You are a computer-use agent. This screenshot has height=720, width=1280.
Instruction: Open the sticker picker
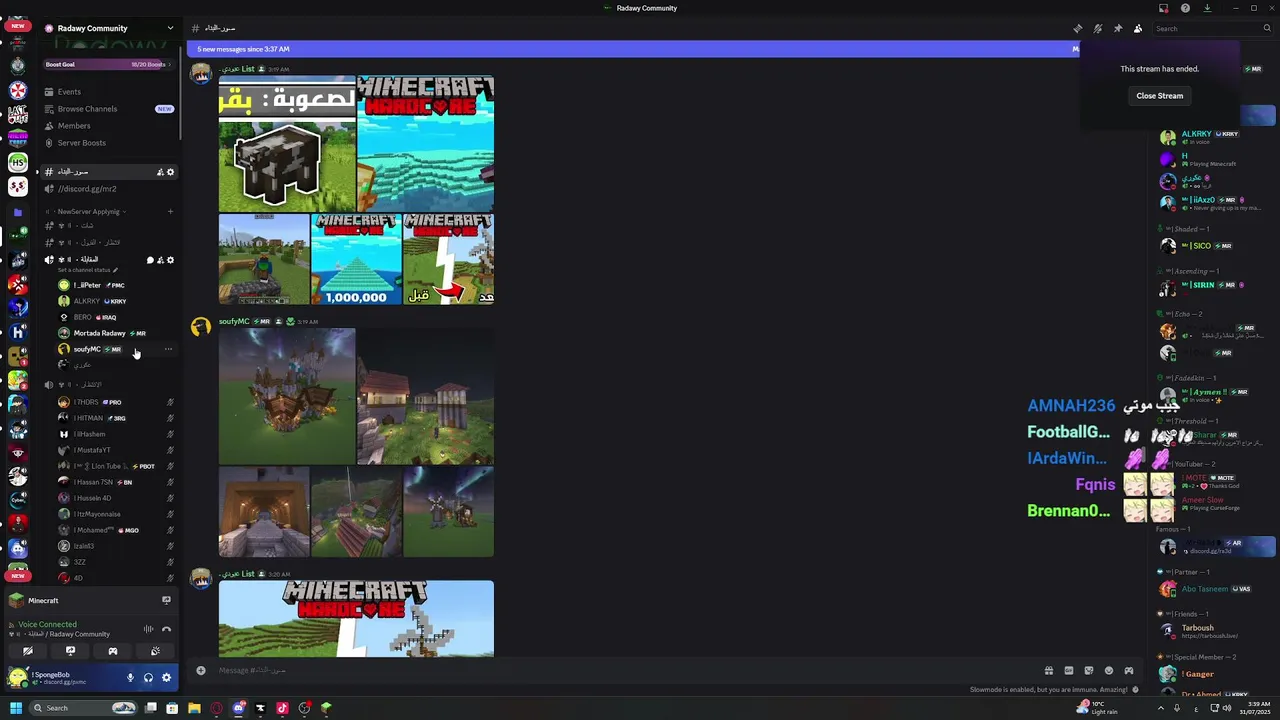click(1088, 671)
